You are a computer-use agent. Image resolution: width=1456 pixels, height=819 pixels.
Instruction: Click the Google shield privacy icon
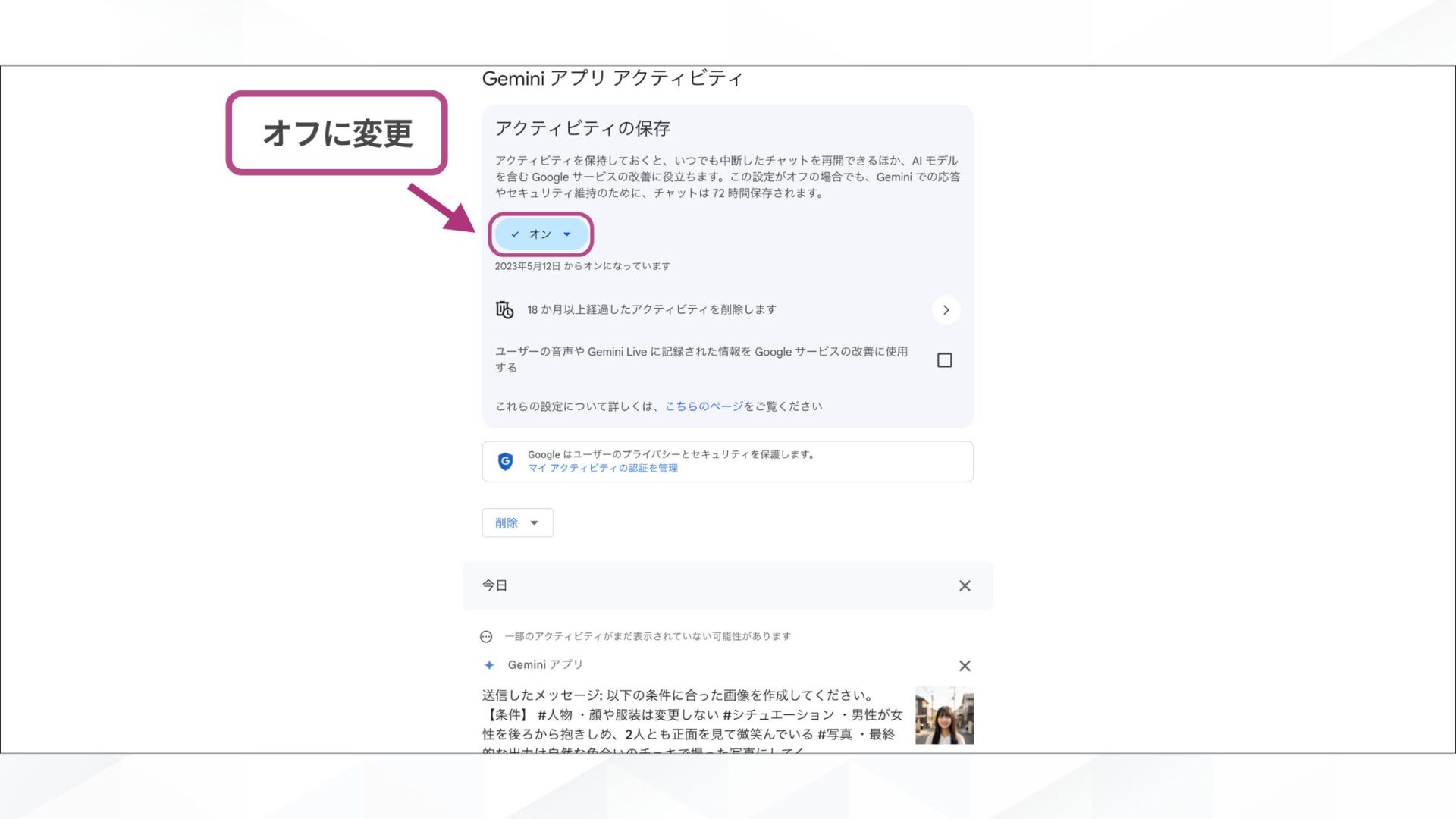(x=507, y=461)
